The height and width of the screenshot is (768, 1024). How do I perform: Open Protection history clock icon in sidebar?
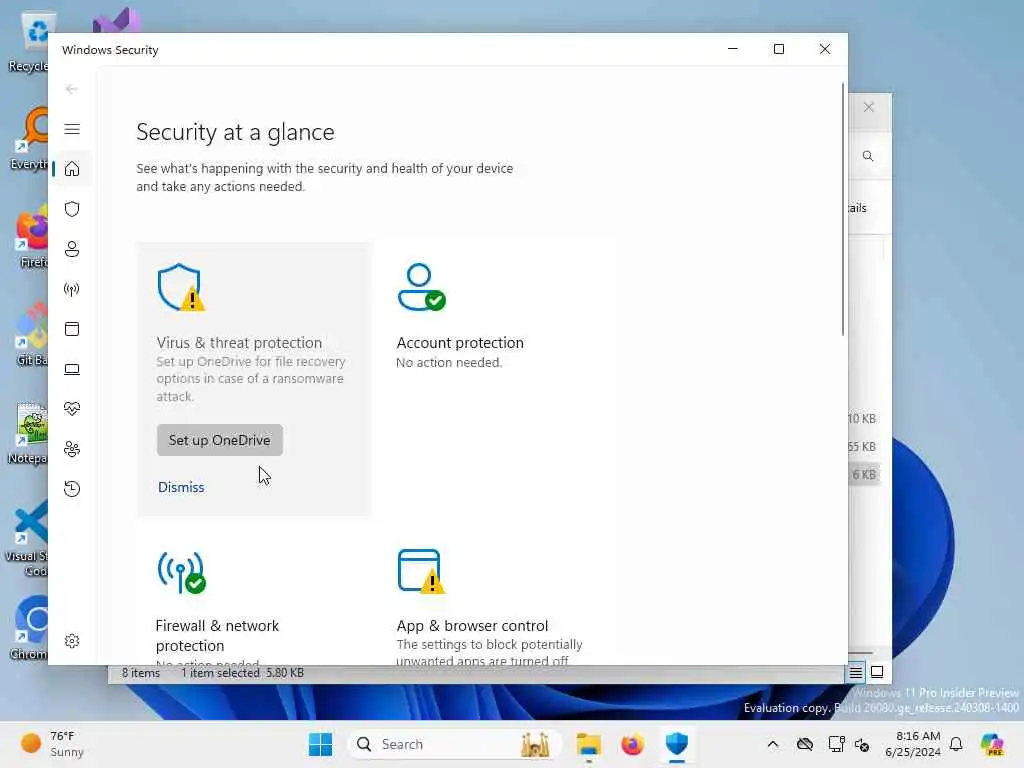(72, 488)
